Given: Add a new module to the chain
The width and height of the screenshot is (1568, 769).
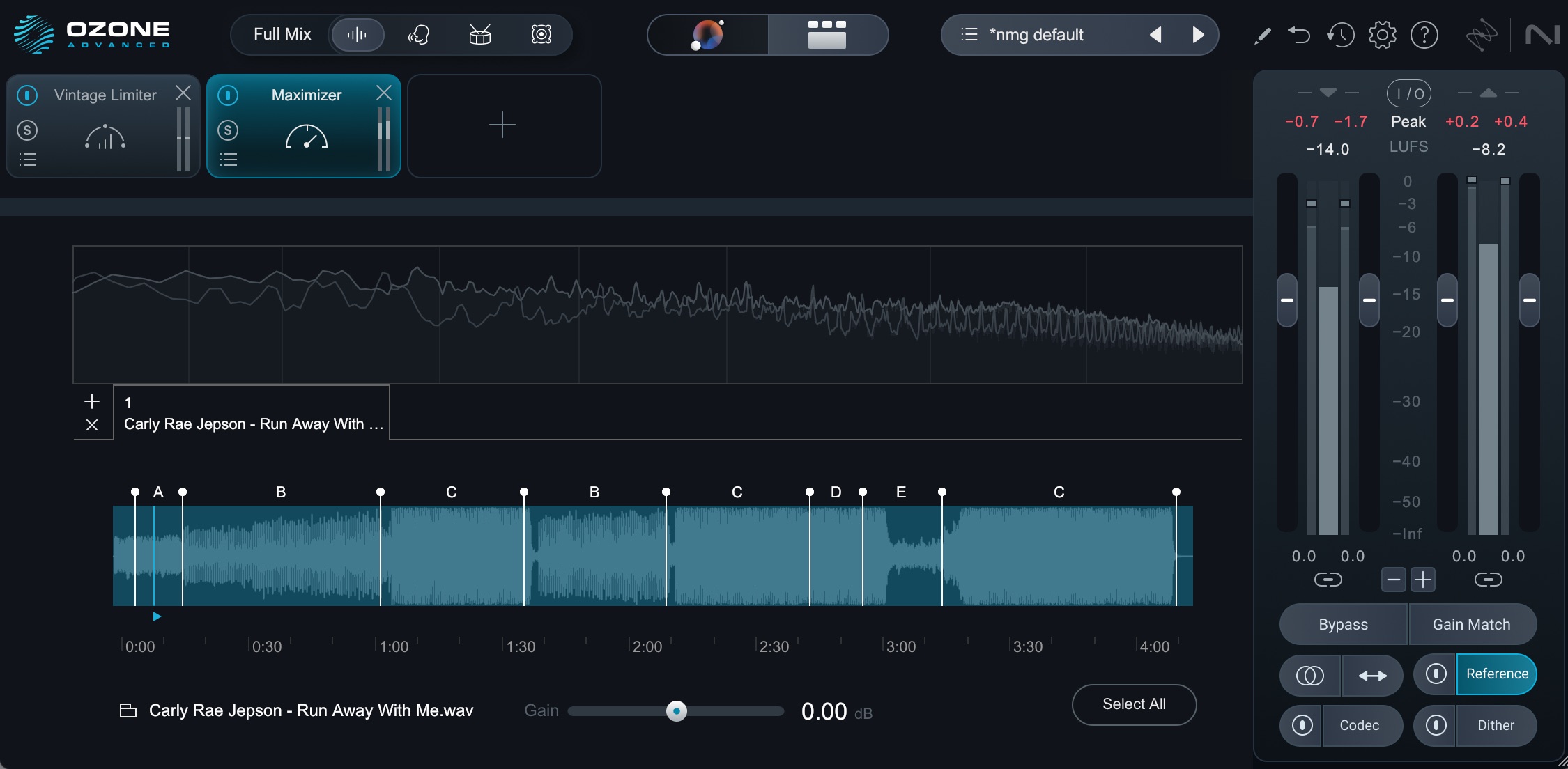Looking at the screenshot, I should [503, 126].
